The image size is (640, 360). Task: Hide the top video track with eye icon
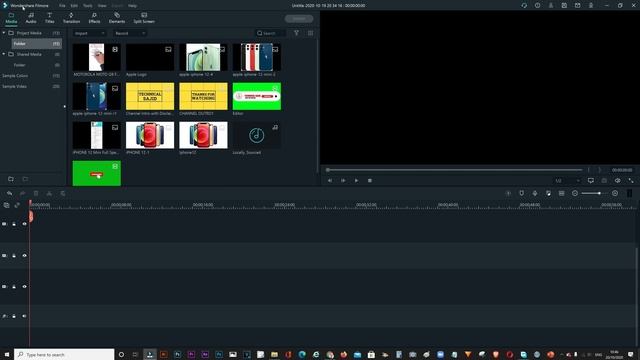point(24,224)
